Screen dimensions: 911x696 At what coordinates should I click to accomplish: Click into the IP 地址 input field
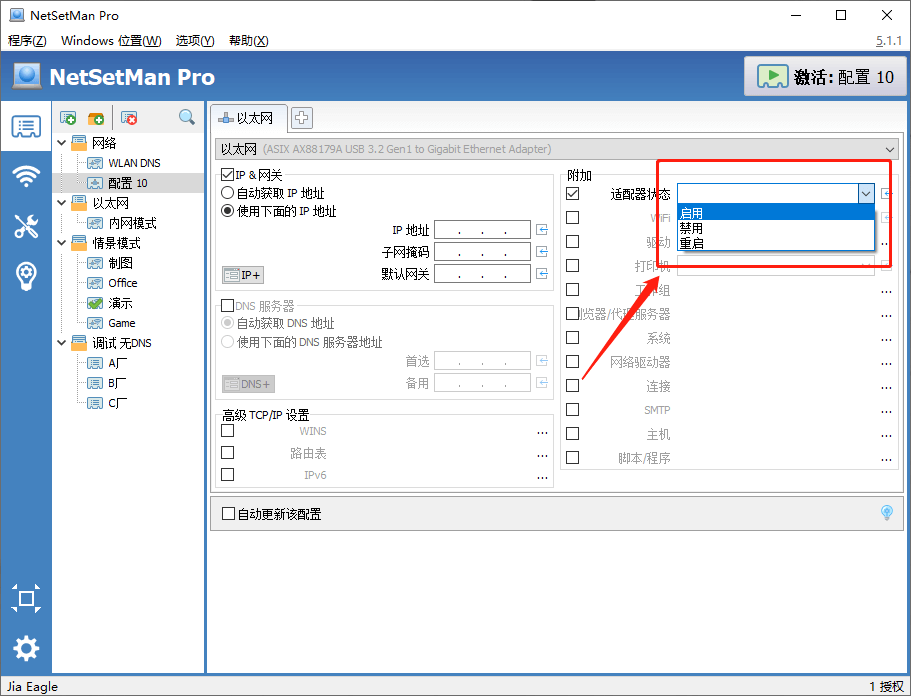[482, 229]
